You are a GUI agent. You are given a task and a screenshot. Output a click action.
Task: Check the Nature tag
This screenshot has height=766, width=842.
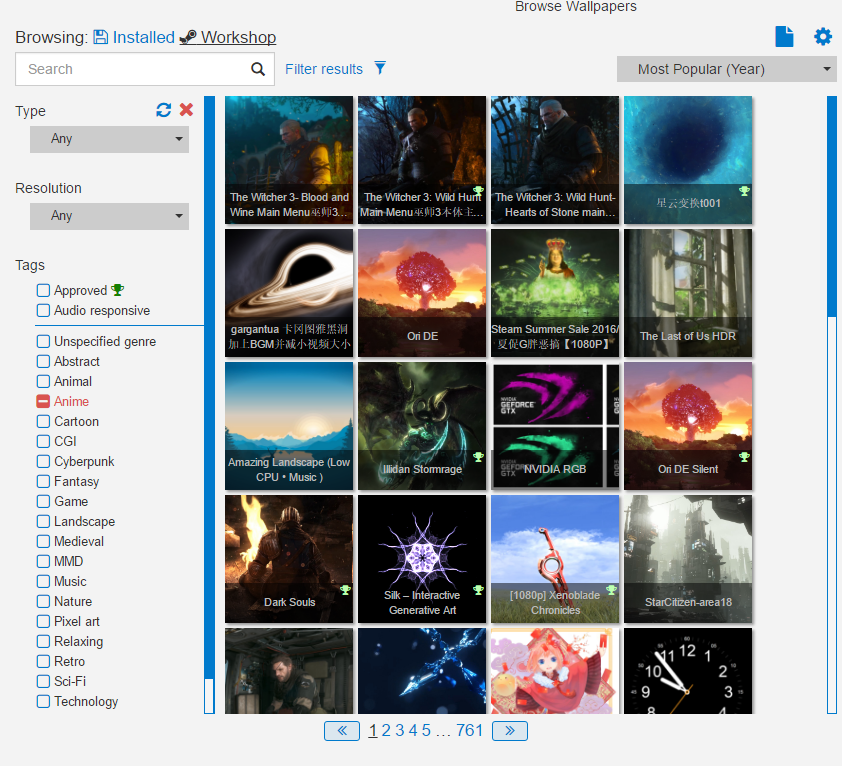tap(43, 602)
